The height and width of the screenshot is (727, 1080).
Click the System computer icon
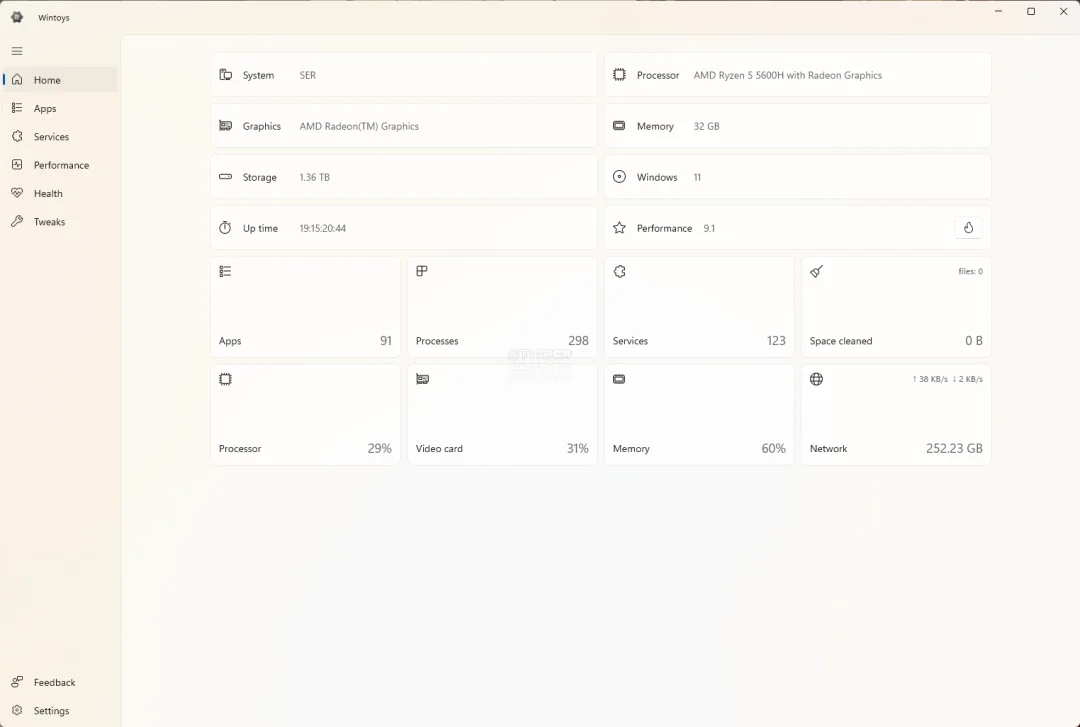225,74
